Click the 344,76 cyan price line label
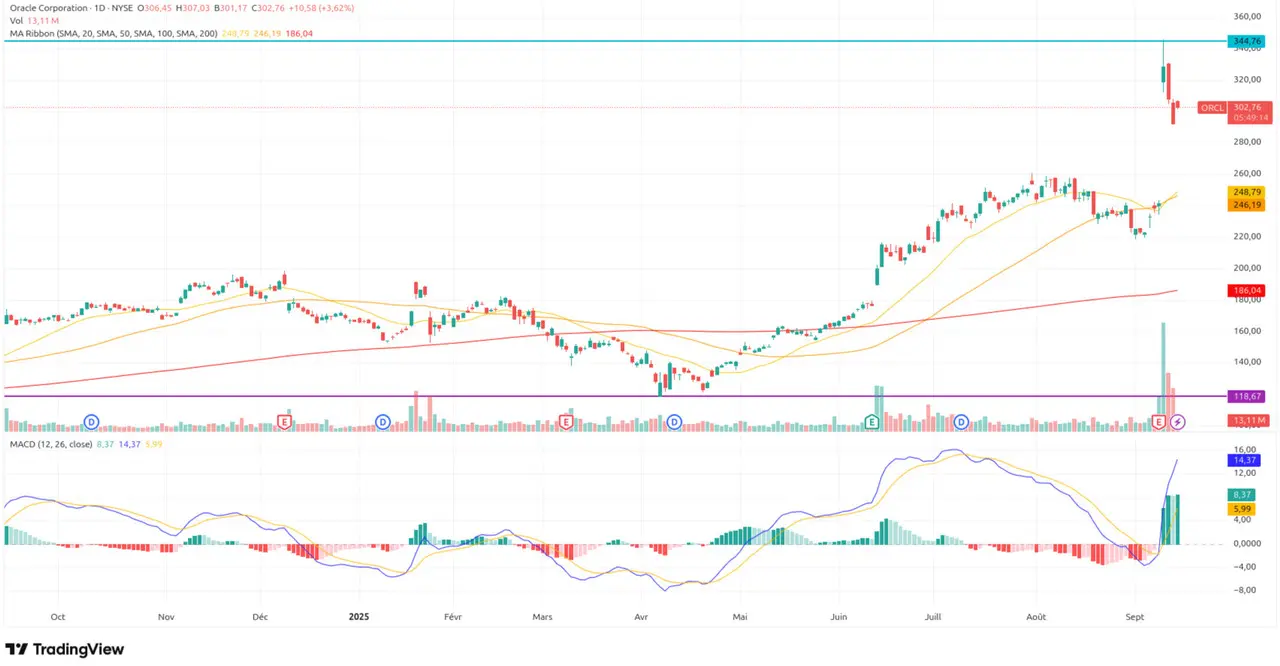This screenshot has height=666, width=1280. (x=1246, y=42)
